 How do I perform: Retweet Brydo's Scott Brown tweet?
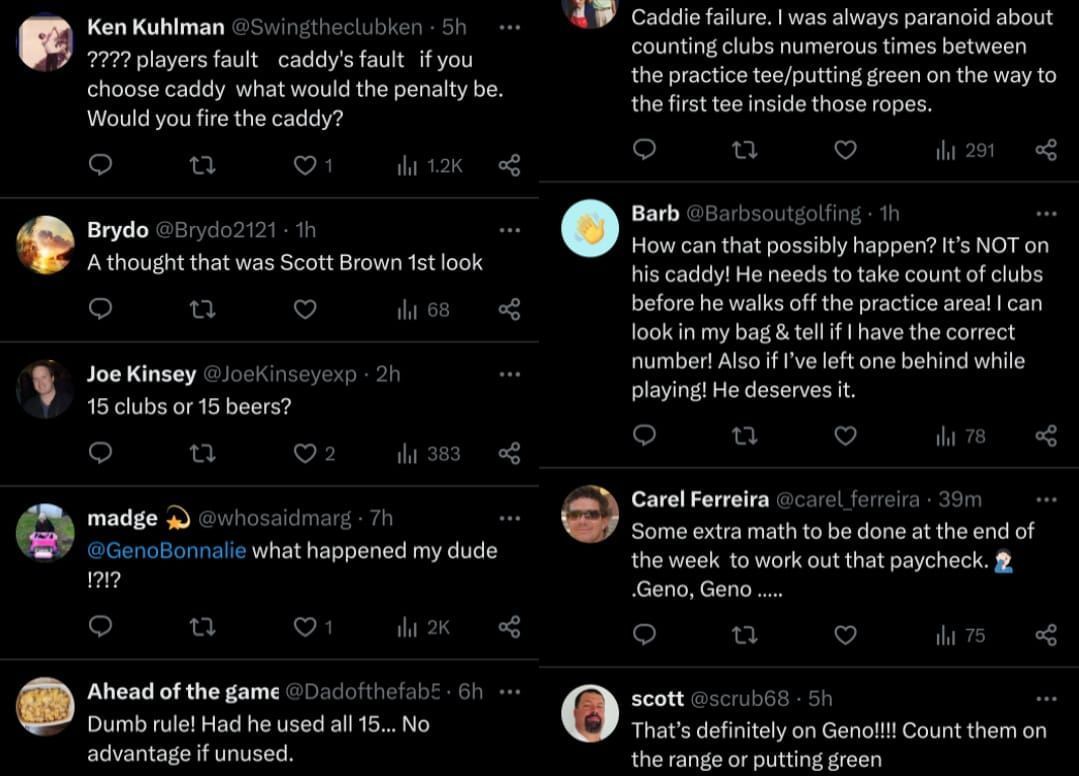click(x=202, y=309)
